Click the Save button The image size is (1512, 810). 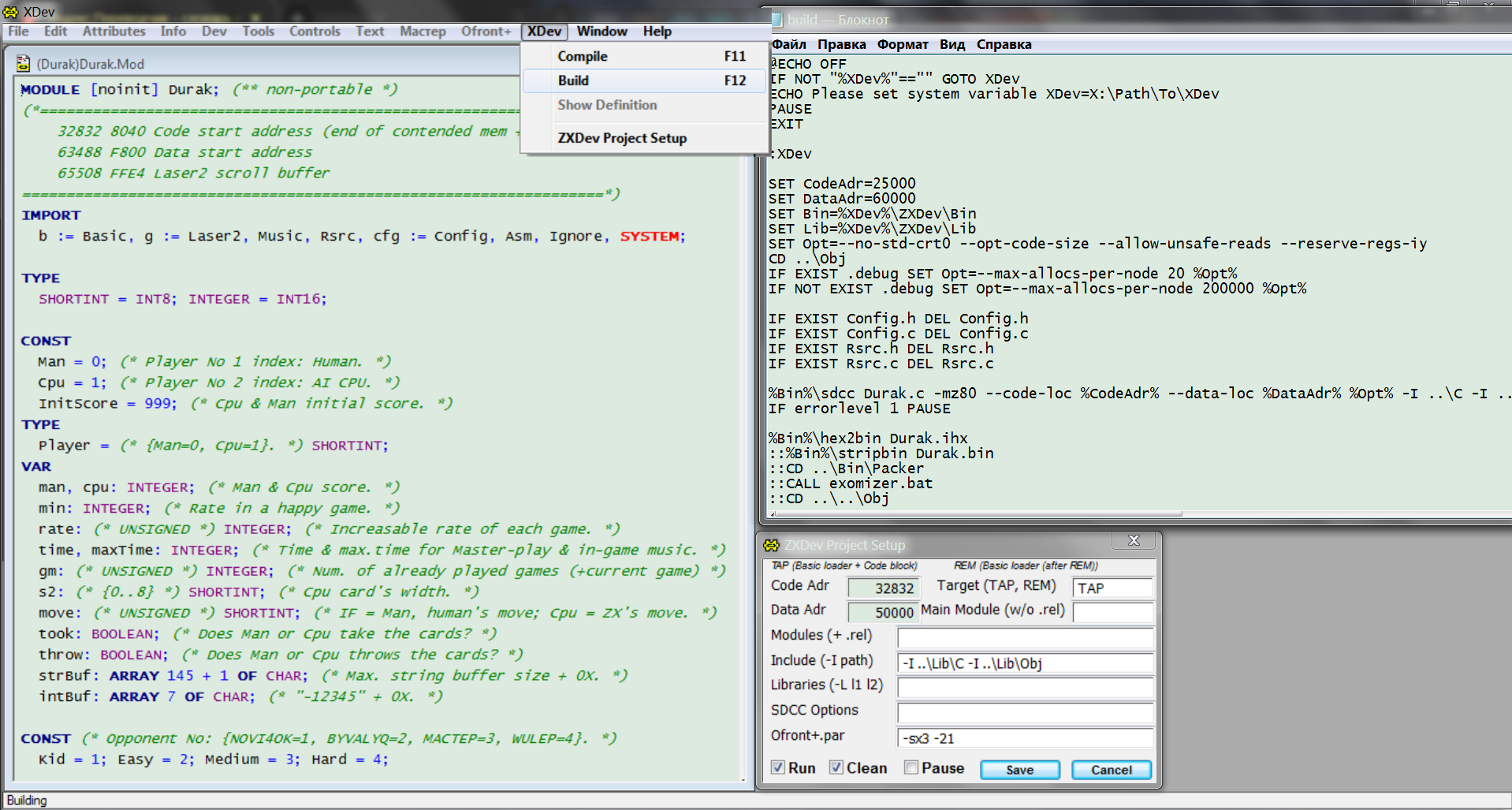[1019, 770]
